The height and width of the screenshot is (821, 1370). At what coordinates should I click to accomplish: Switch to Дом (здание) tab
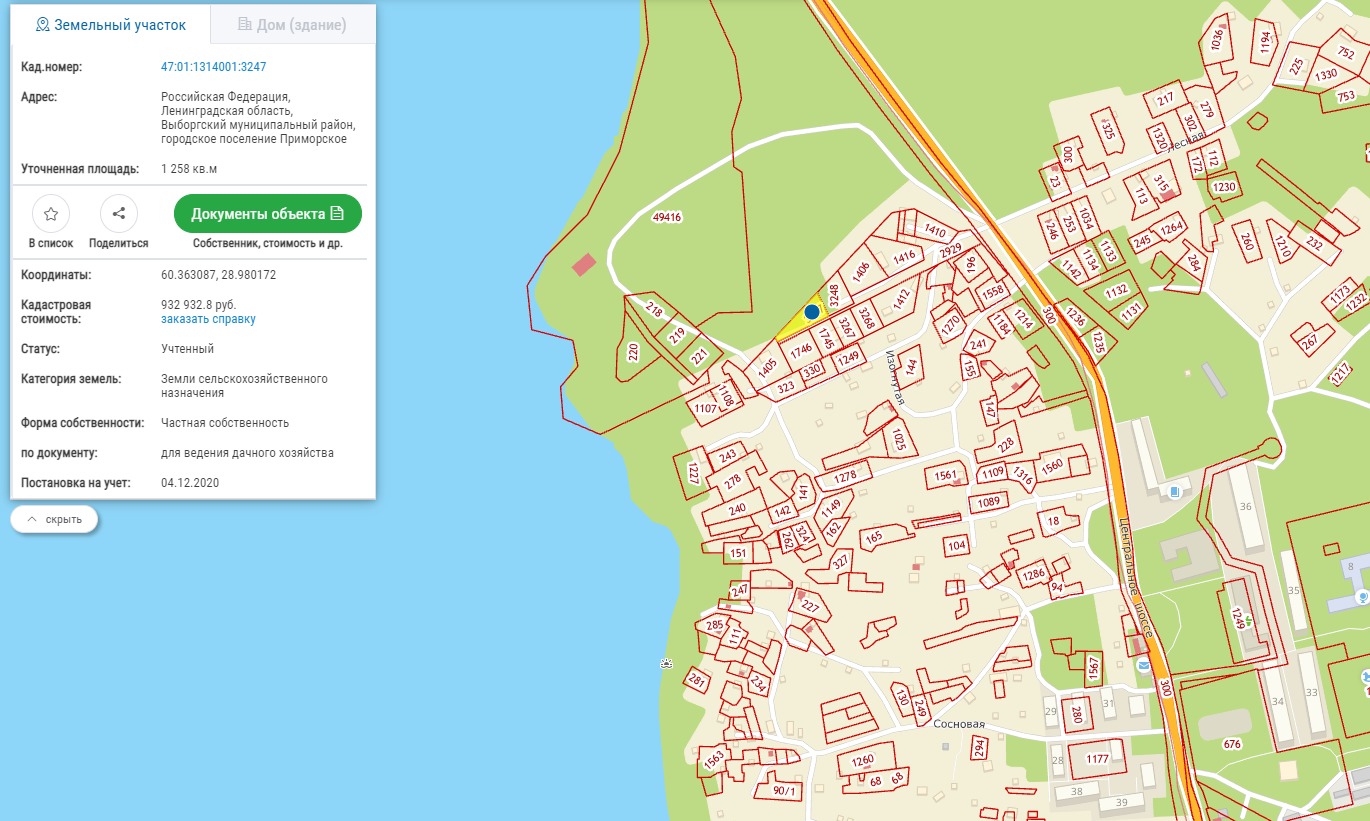click(293, 25)
